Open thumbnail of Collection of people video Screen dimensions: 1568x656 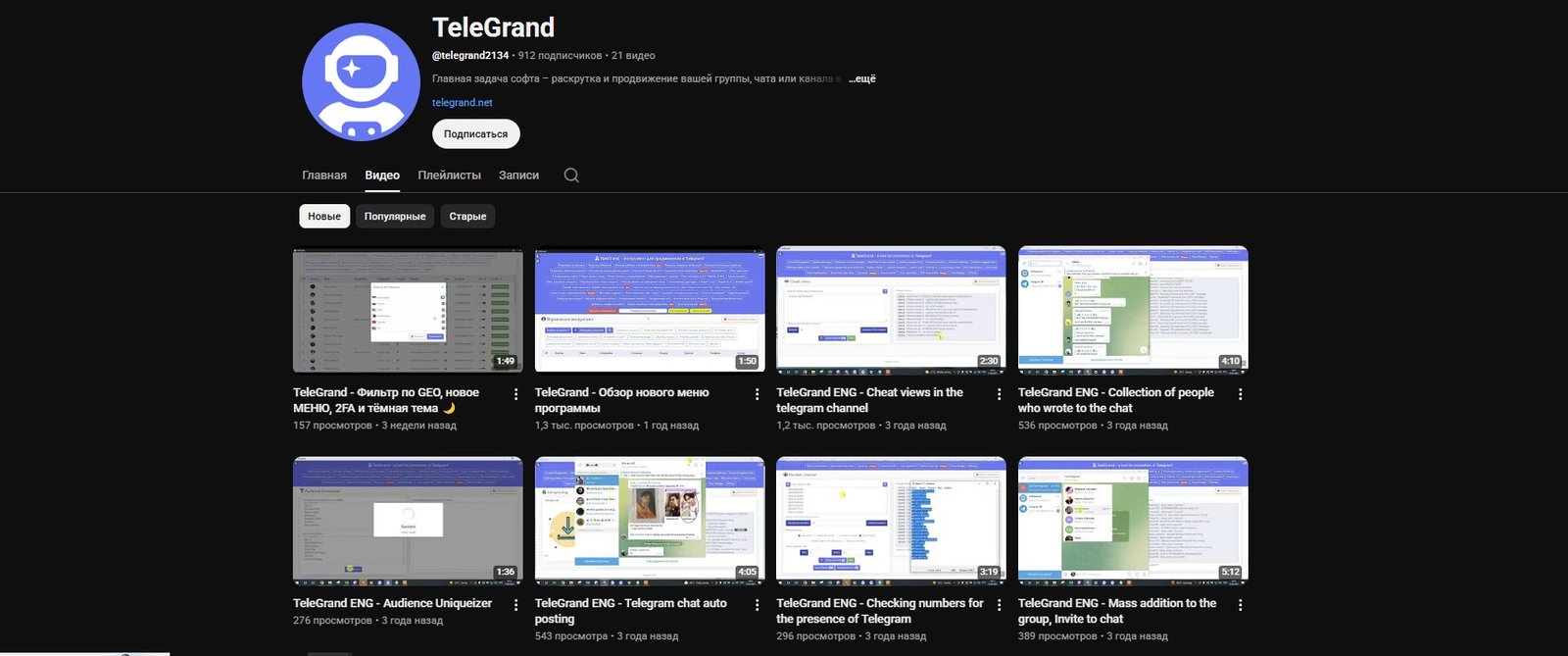1133,310
